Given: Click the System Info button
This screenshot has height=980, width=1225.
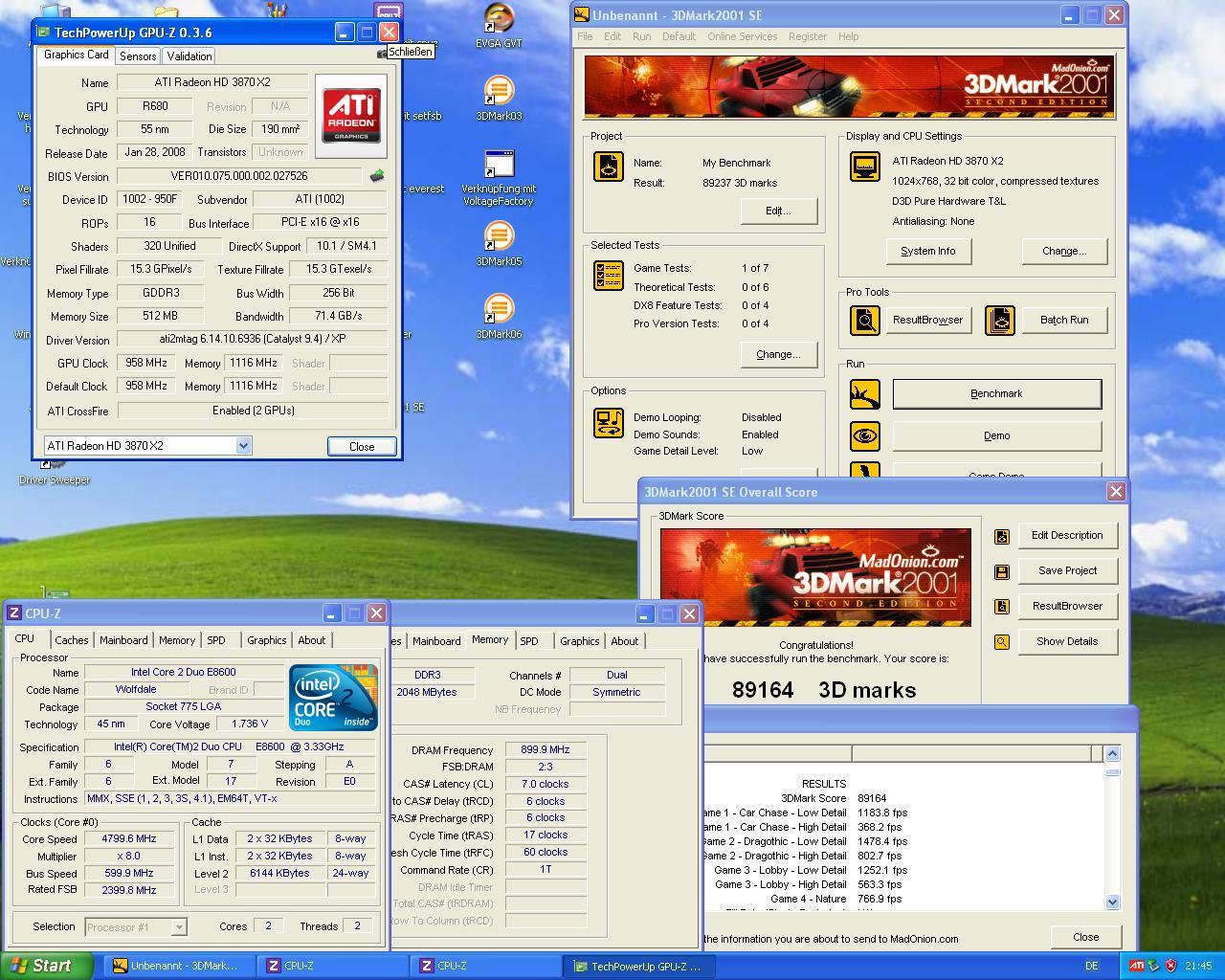Looking at the screenshot, I should point(927,251).
